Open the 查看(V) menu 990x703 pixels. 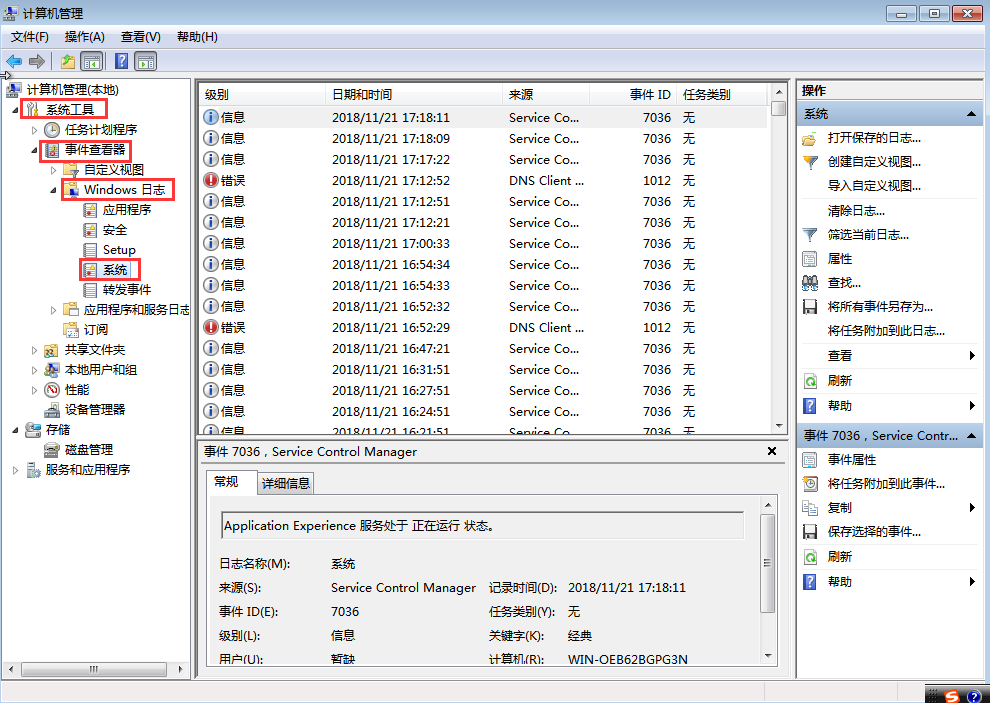tap(141, 37)
